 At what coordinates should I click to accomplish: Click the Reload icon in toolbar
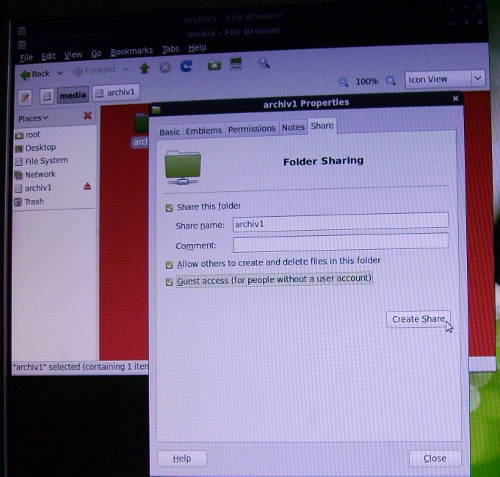click(186, 66)
